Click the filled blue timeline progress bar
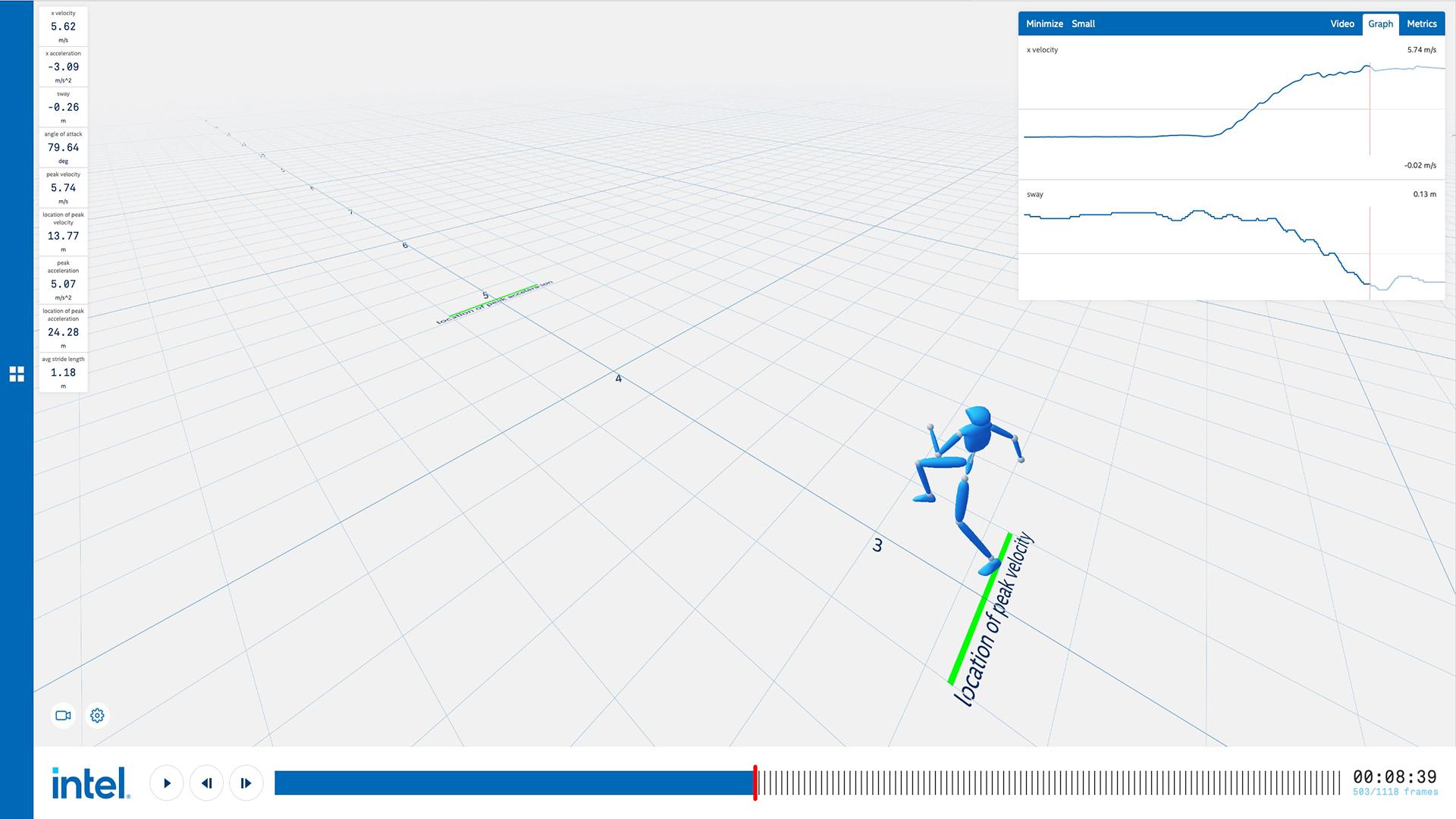Image resolution: width=1456 pixels, height=819 pixels. 514,783
